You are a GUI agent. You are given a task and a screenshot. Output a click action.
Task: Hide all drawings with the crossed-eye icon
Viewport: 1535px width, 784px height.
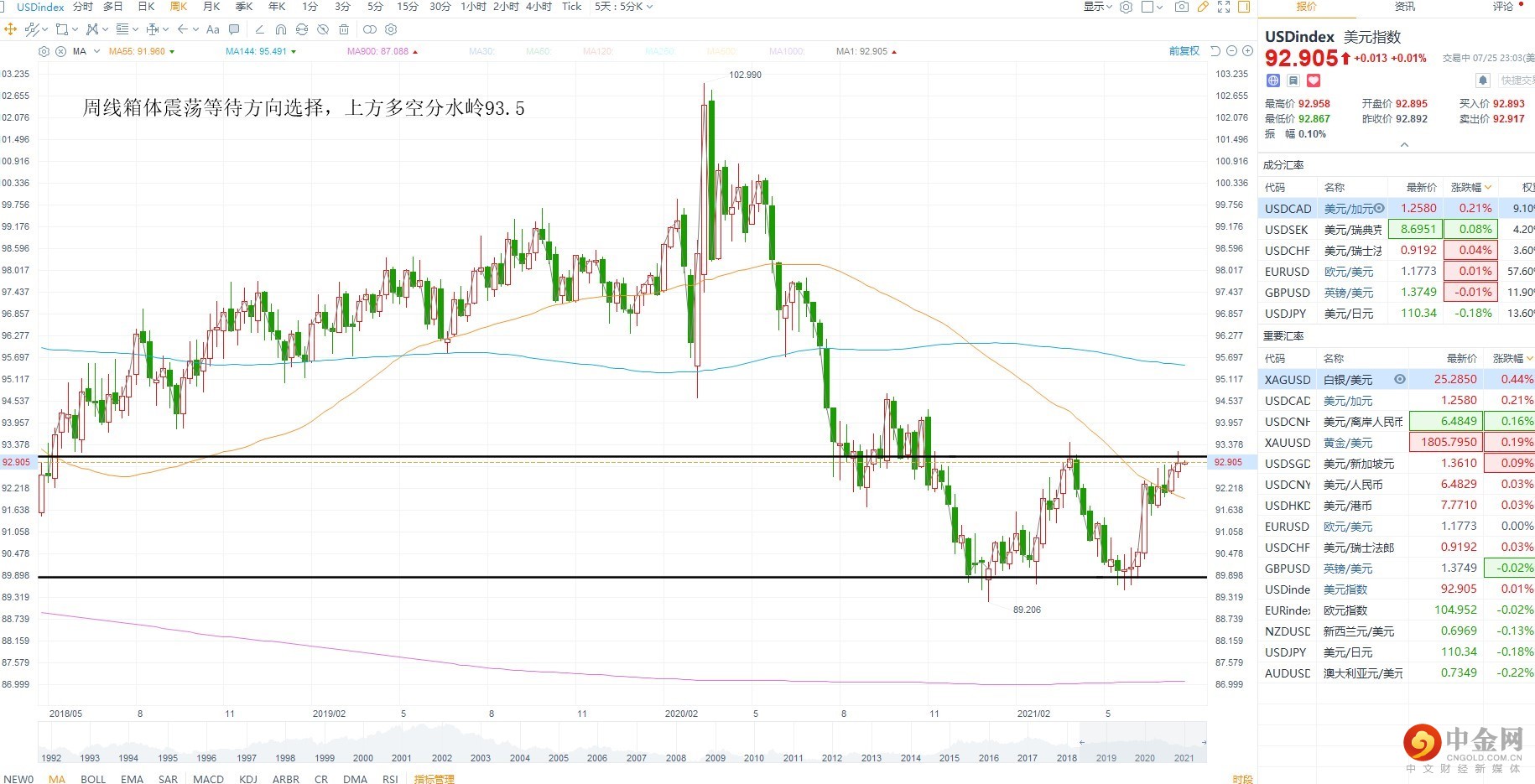(x=323, y=29)
